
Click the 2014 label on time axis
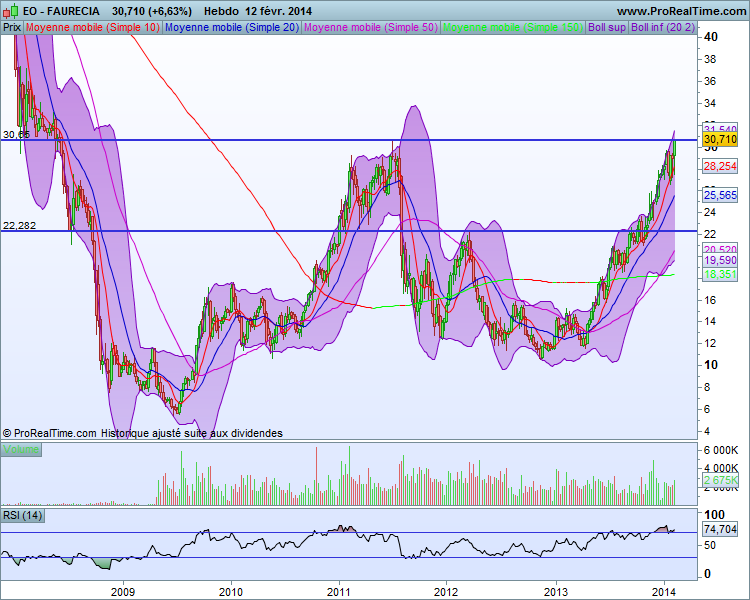coord(664,592)
